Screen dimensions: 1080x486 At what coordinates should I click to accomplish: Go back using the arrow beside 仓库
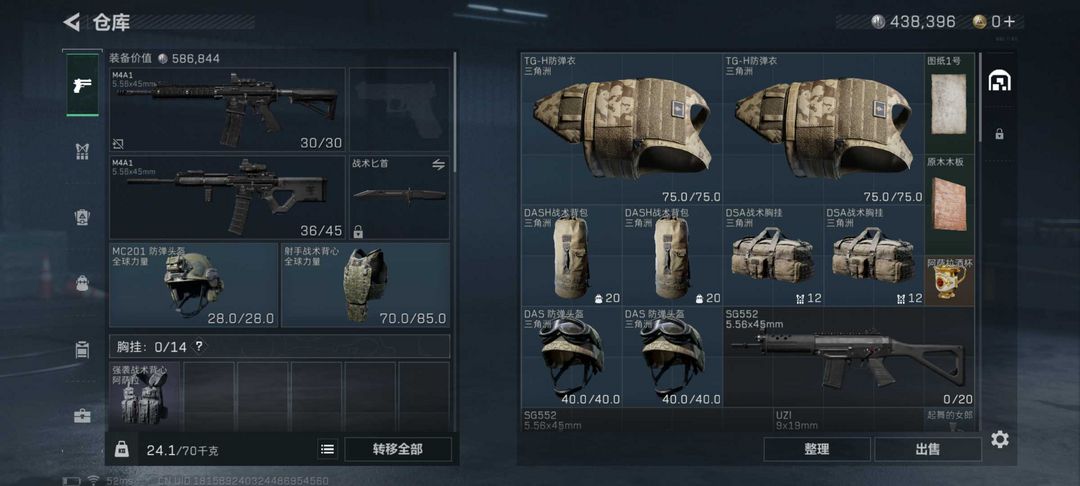72,22
